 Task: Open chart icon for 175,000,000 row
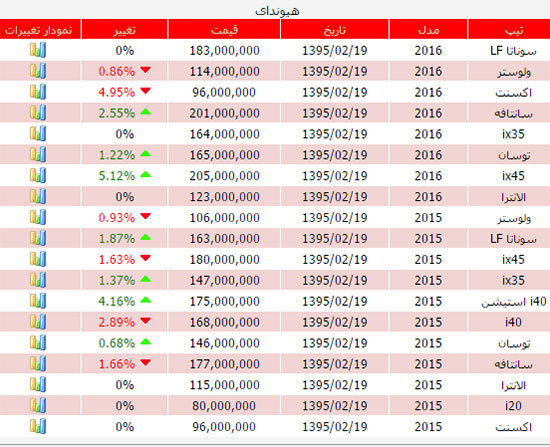point(38,301)
